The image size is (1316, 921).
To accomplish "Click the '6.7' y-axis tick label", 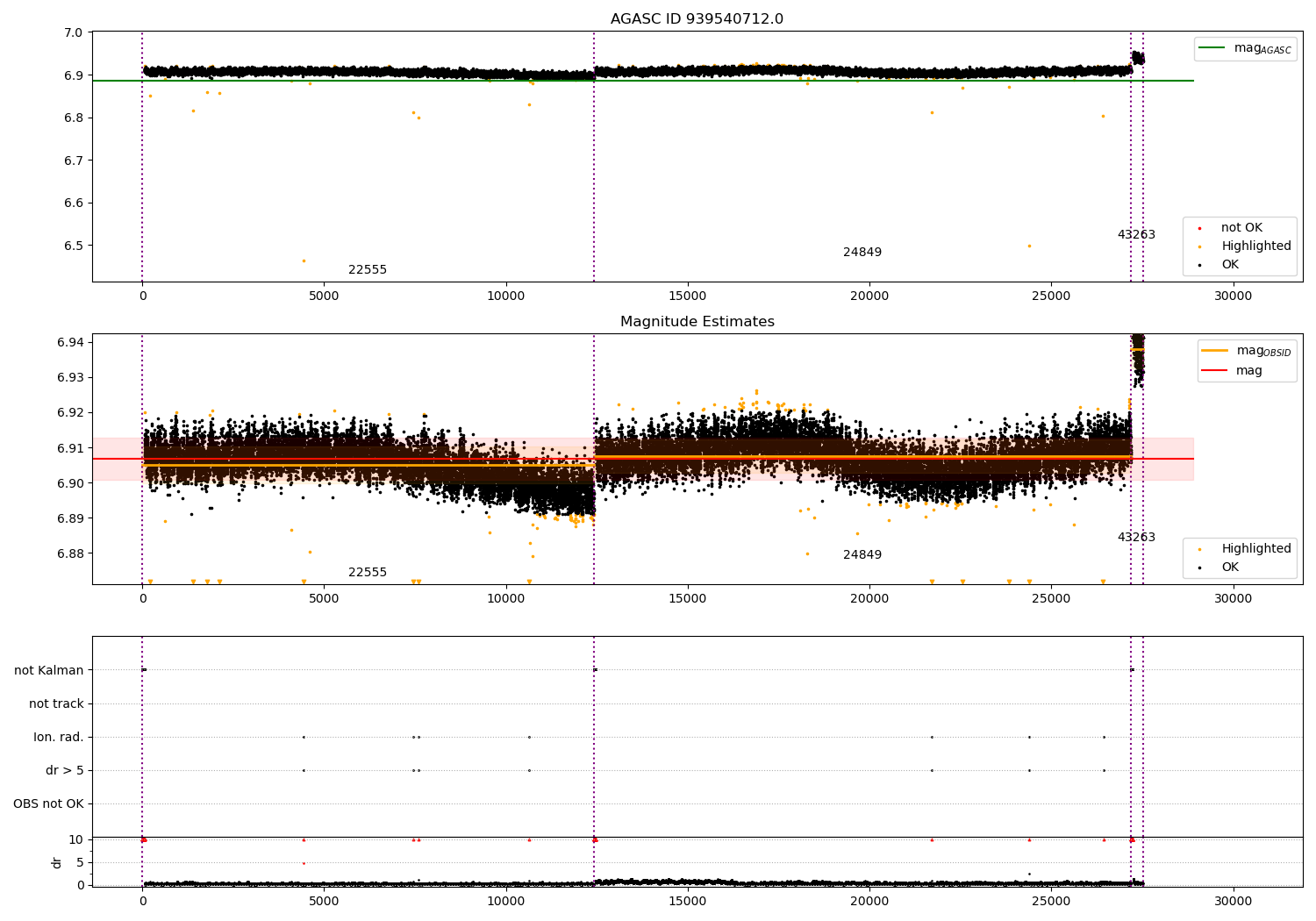I will (x=74, y=161).
